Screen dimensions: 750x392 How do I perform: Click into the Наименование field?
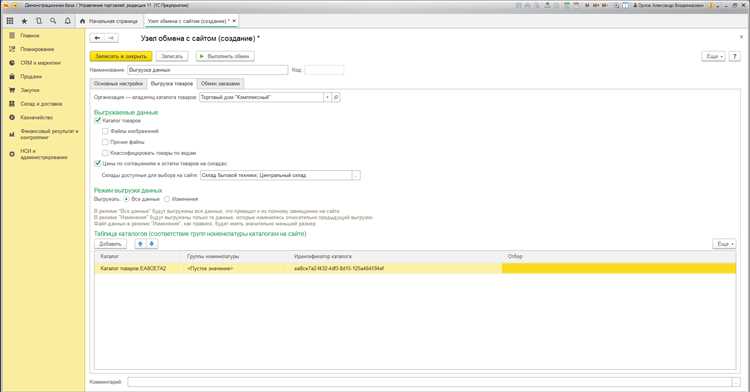pyautogui.click(x=208, y=70)
